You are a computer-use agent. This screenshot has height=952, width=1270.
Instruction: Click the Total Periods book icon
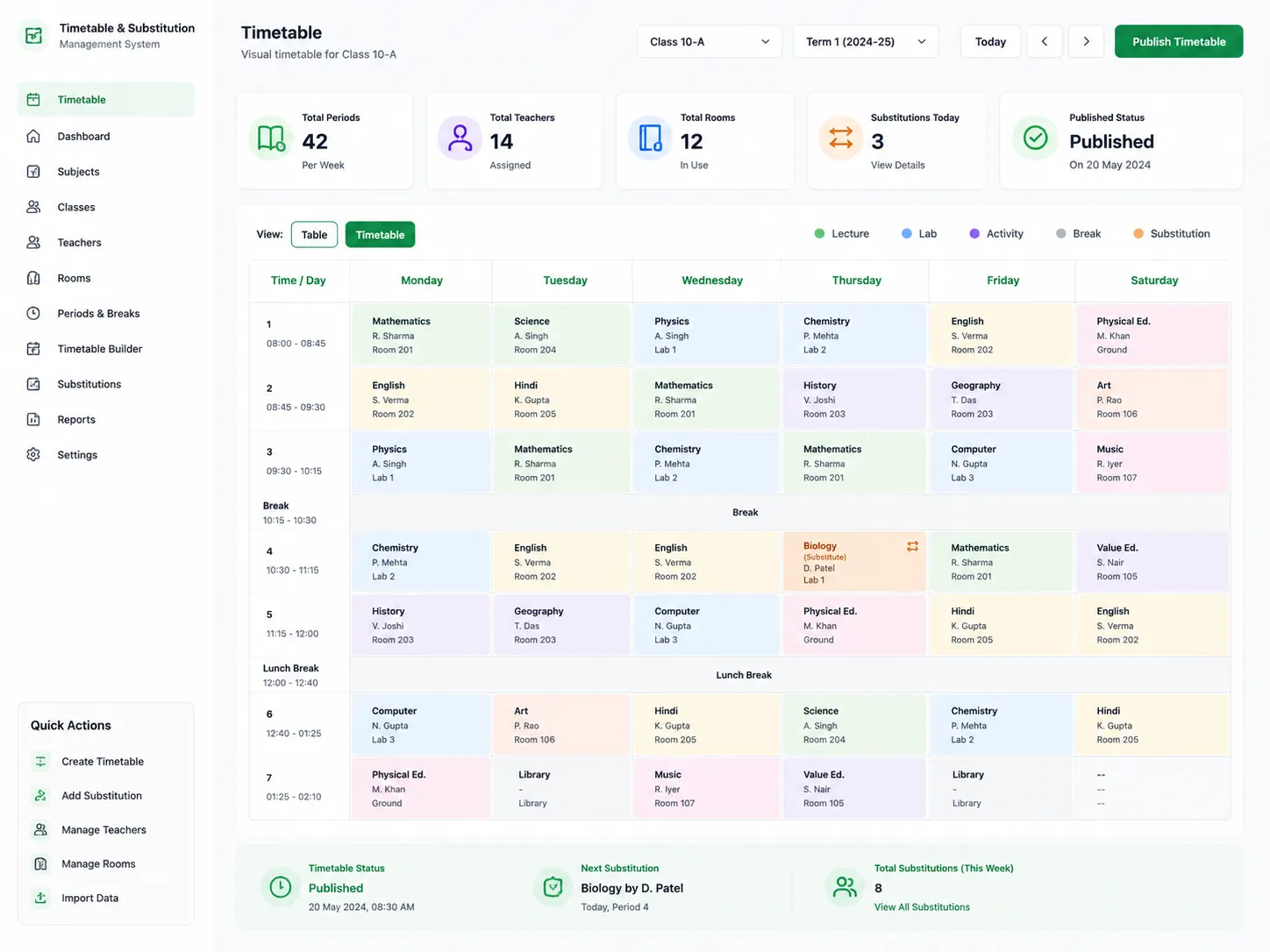pyautogui.click(x=271, y=139)
